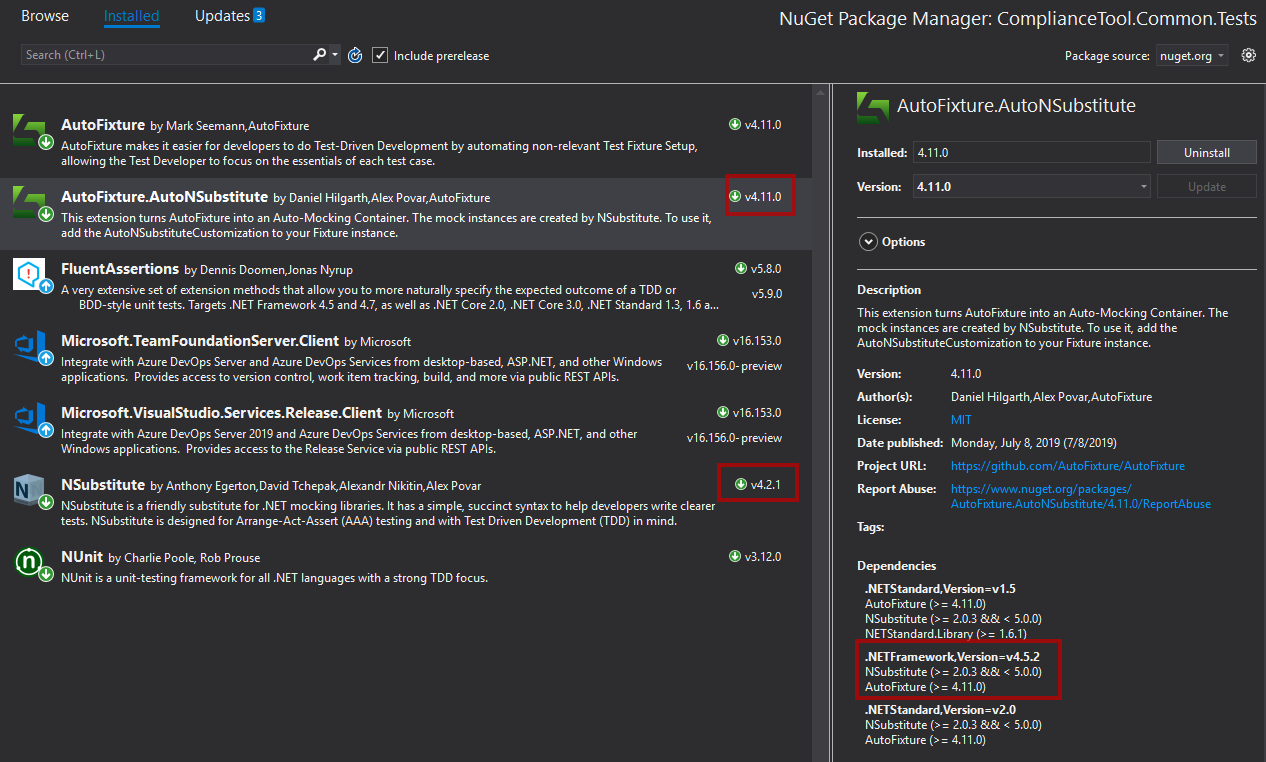Open NuGet package source settings via gear icon
This screenshot has height=762, width=1266.
coord(1248,55)
